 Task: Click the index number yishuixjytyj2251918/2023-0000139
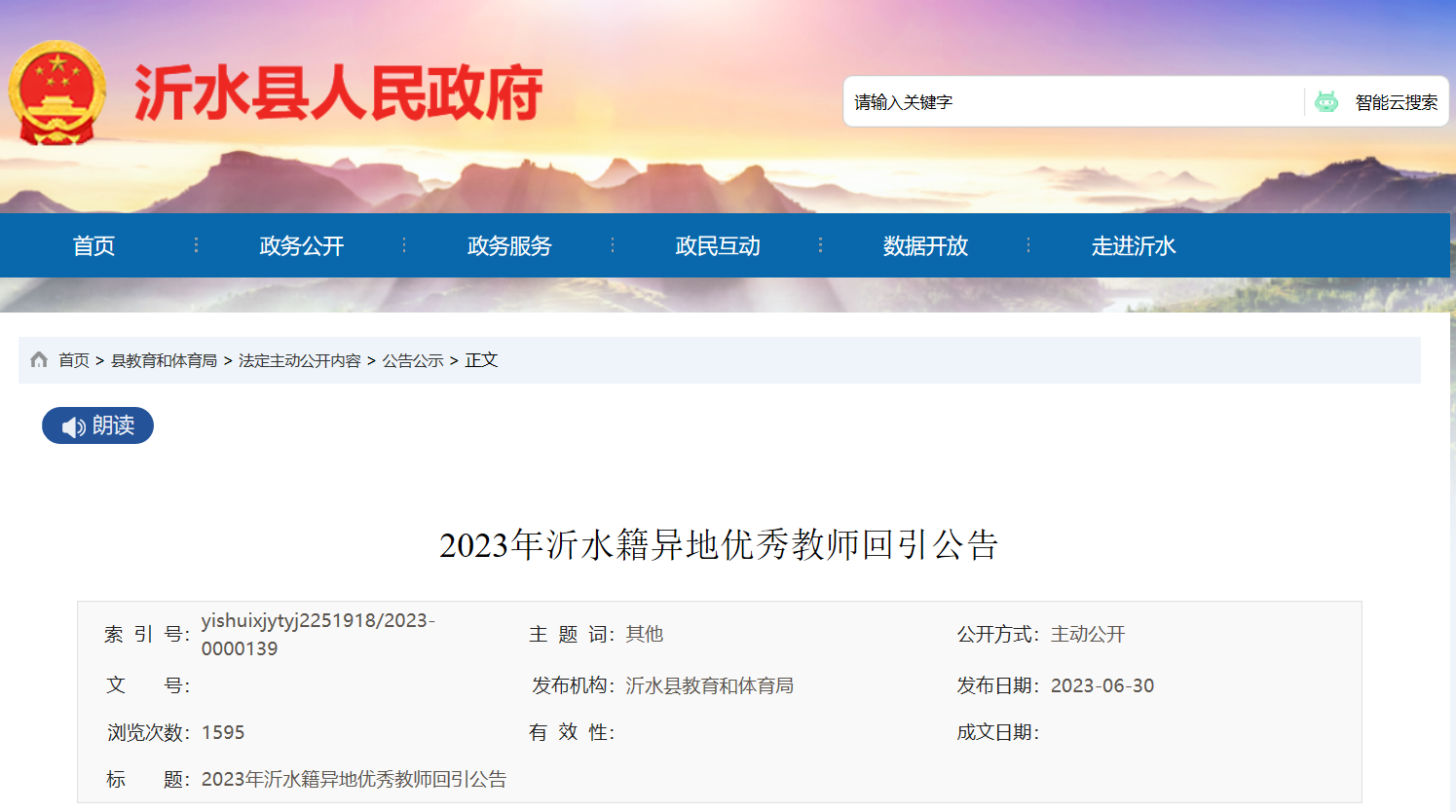pyautogui.click(x=318, y=635)
